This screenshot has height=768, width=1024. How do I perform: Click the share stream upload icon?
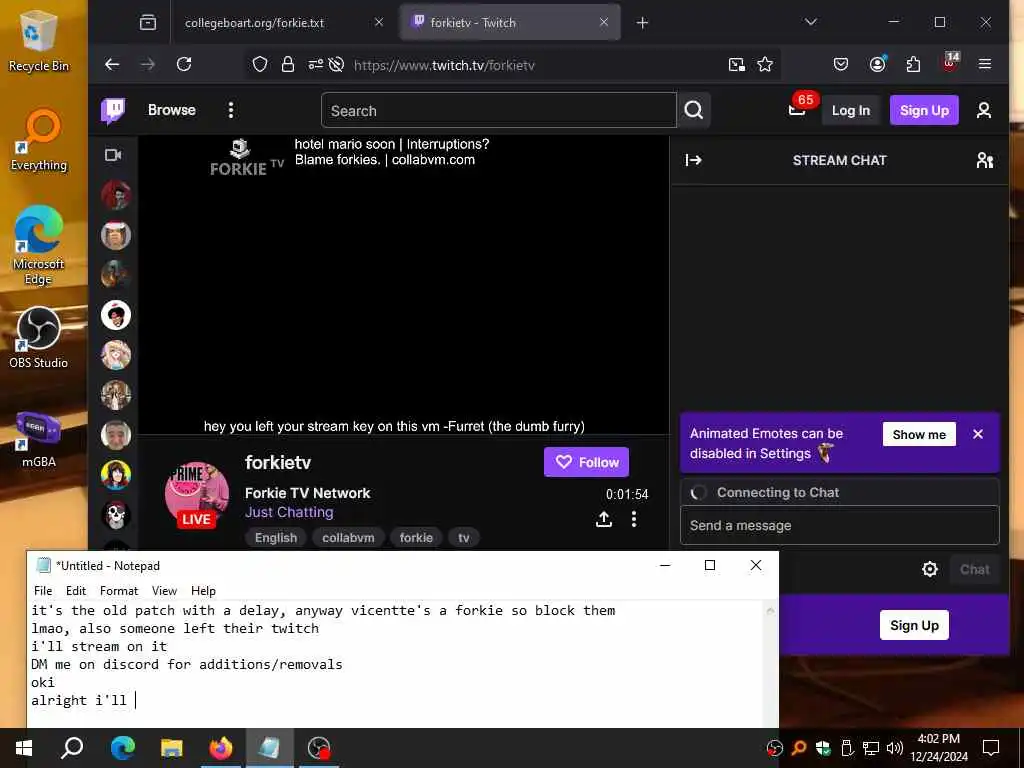click(x=604, y=519)
